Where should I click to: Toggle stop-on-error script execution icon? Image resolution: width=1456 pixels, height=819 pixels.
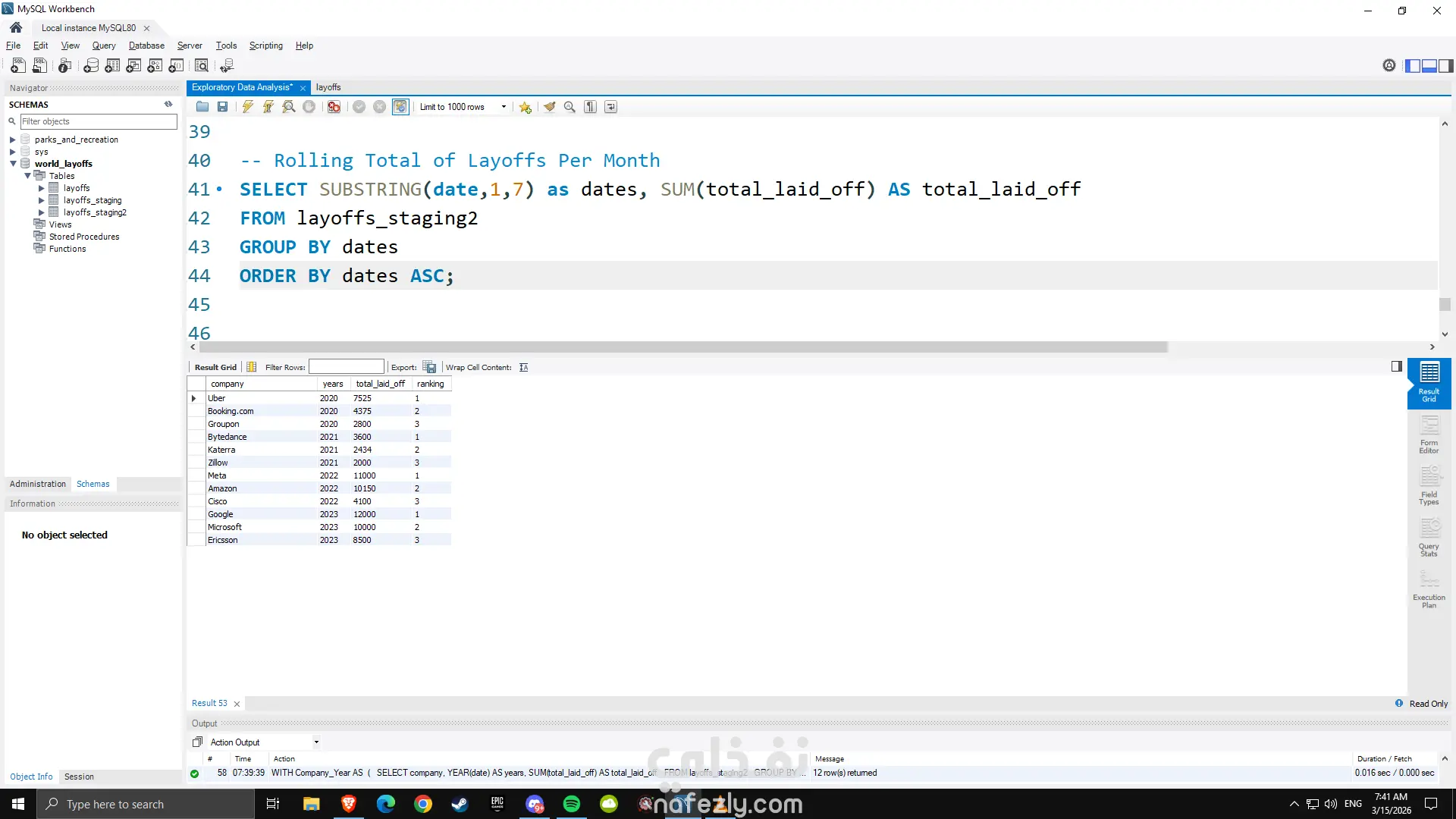(334, 107)
